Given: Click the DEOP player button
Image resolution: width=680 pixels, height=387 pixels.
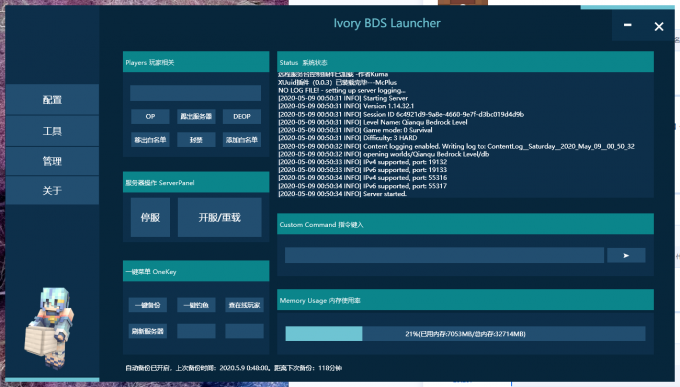Looking at the screenshot, I should [x=242, y=116].
